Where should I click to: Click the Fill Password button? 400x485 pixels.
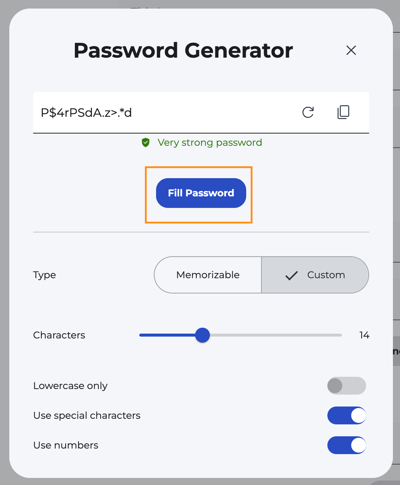pos(201,193)
